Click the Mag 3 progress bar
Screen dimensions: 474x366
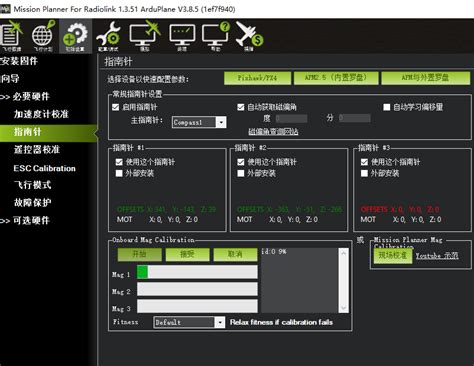(x=197, y=306)
